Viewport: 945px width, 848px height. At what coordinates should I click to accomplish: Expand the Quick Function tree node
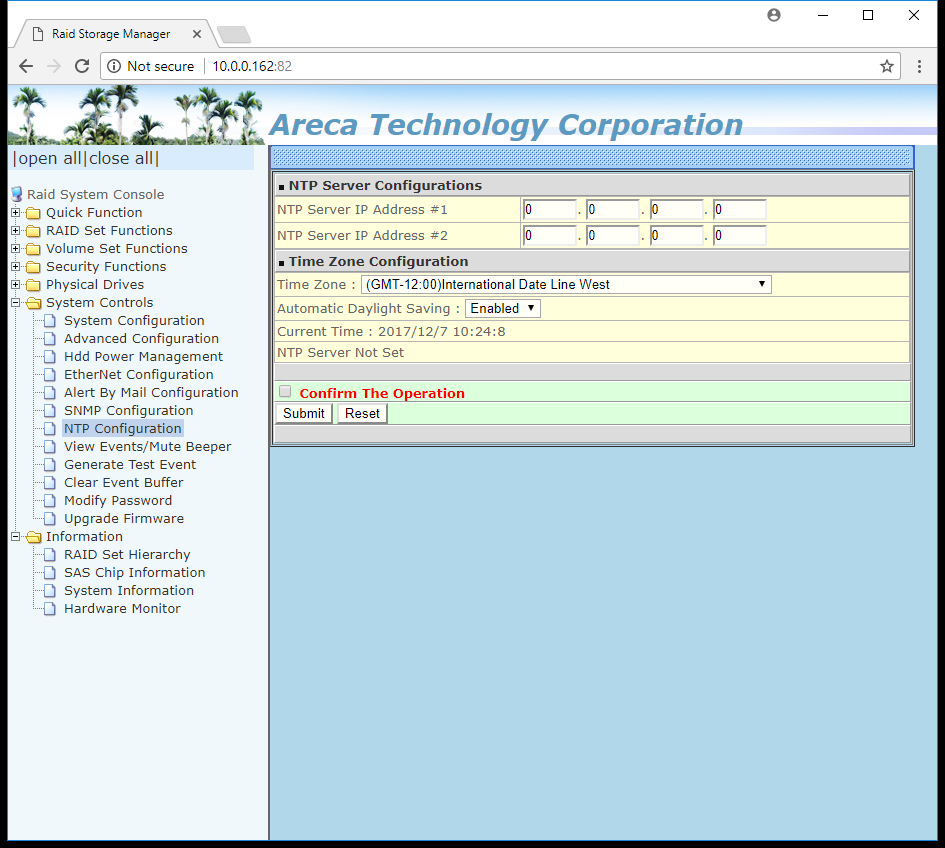16,213
